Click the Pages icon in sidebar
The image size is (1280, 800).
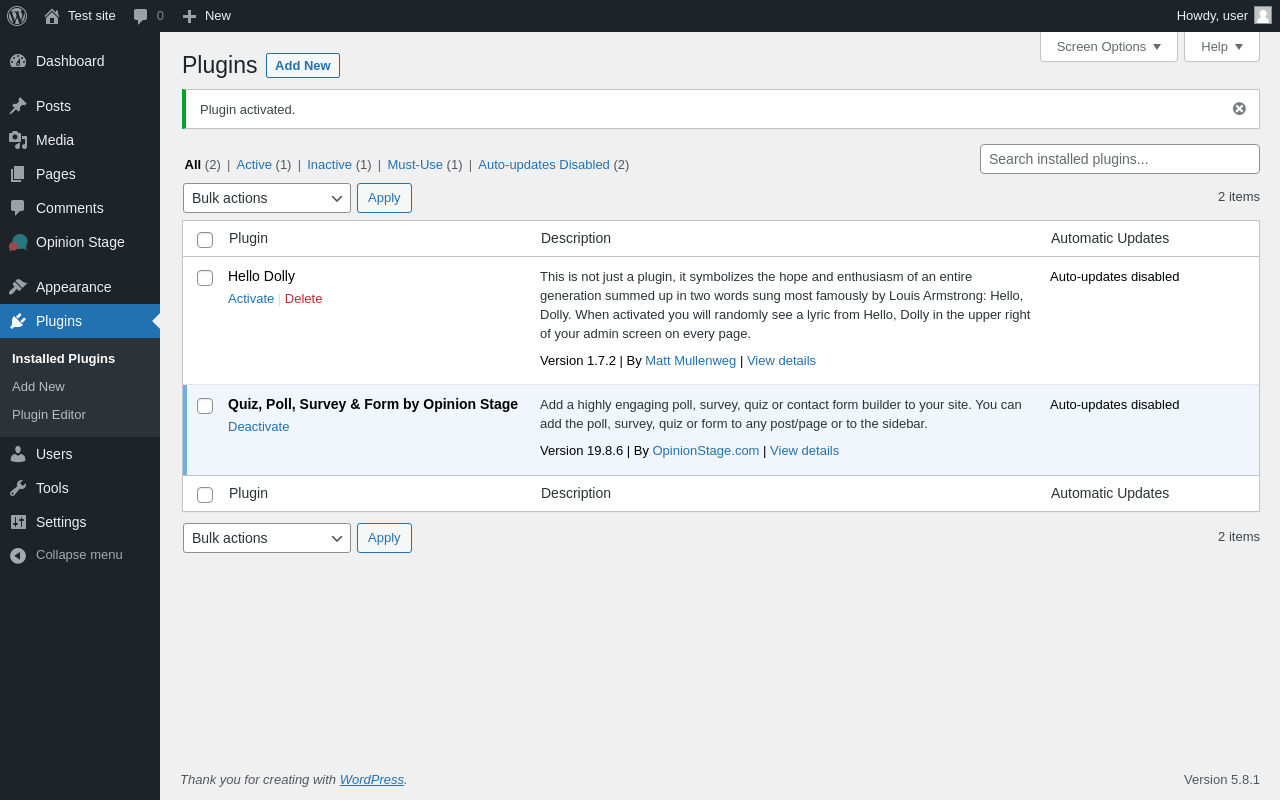click(18, 174)
